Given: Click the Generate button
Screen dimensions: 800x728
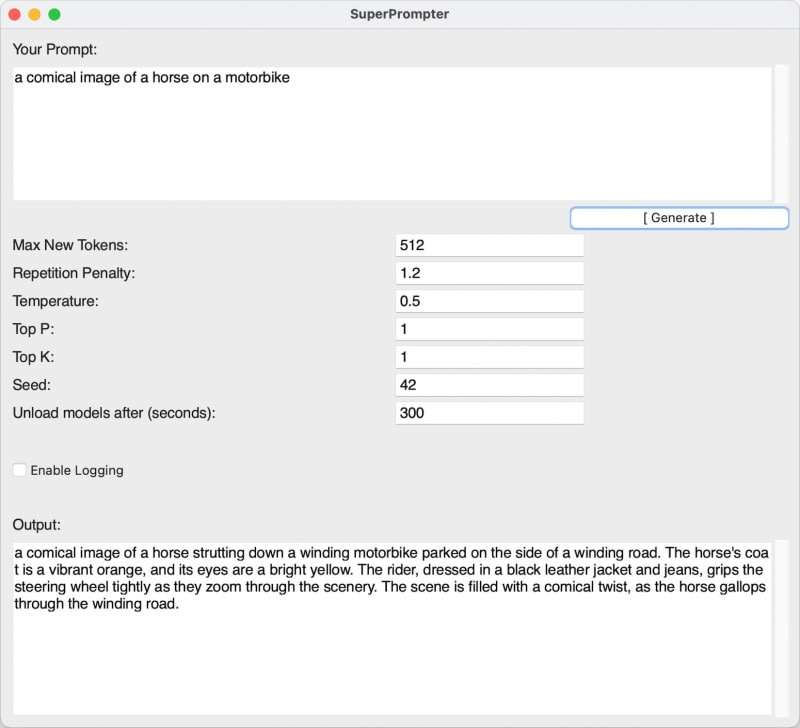Looking at the screenshot, I should 679,217.
